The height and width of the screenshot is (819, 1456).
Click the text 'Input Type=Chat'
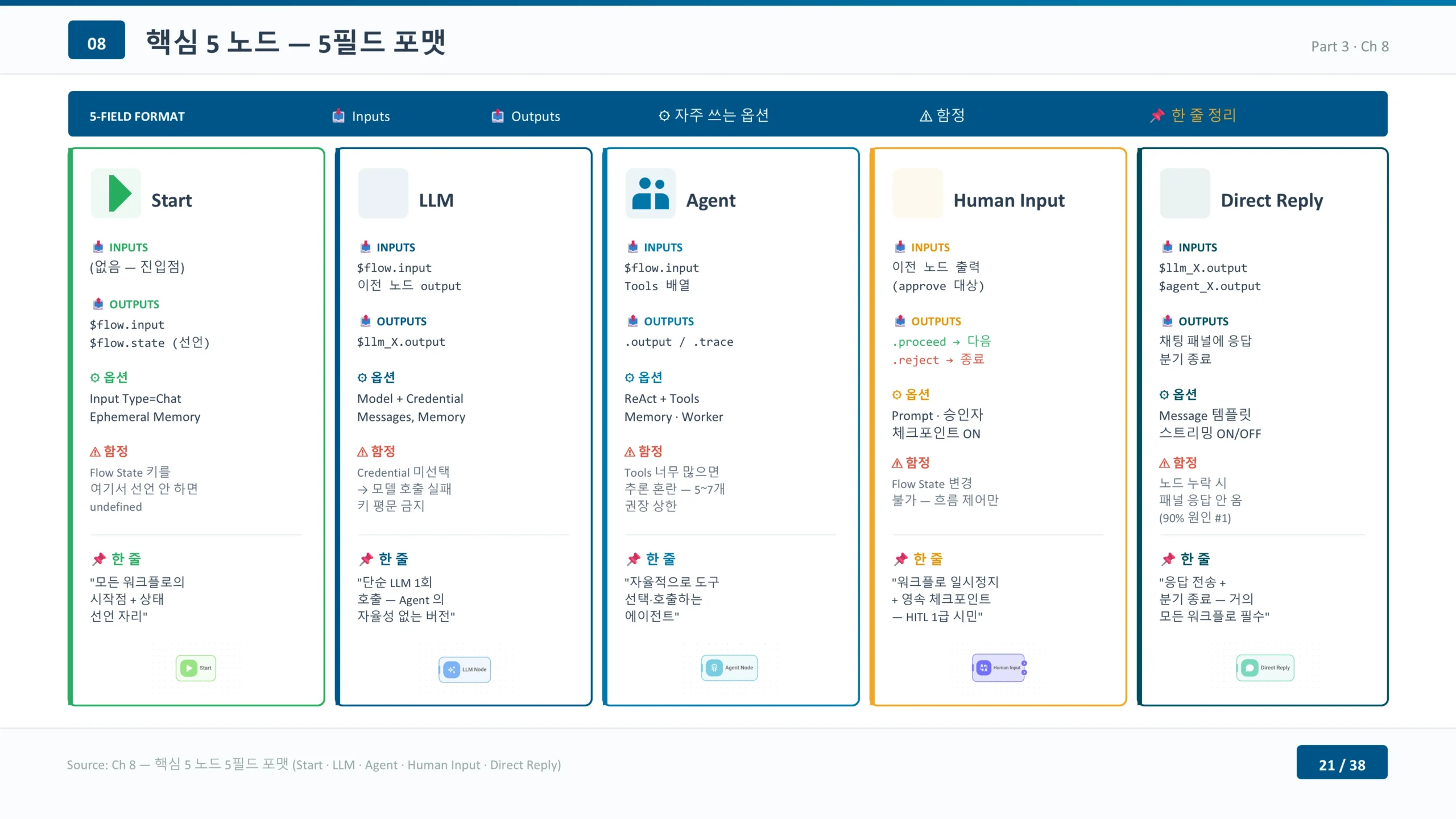[135, 399]
